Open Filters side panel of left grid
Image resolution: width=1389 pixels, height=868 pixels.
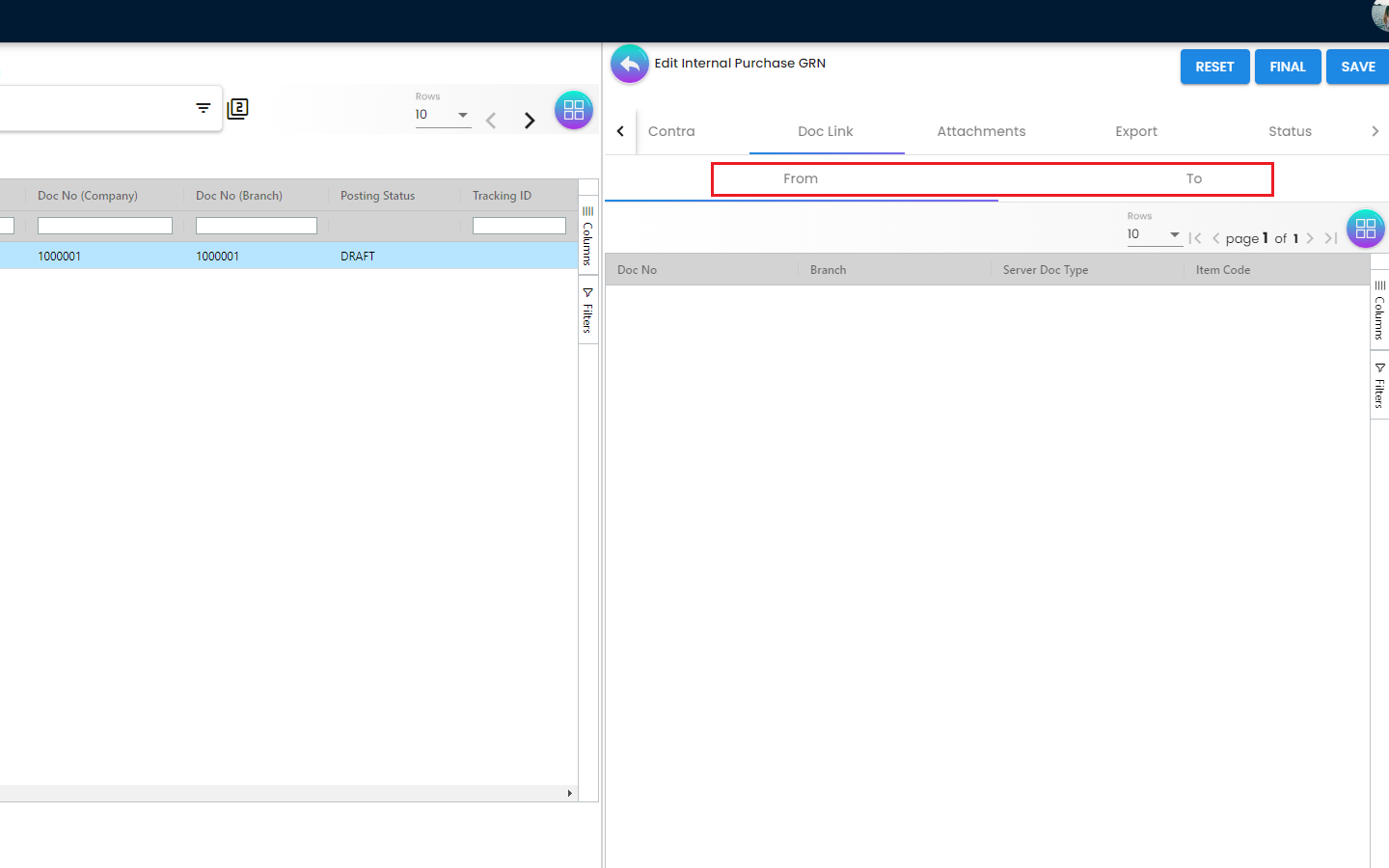(587, 310)
